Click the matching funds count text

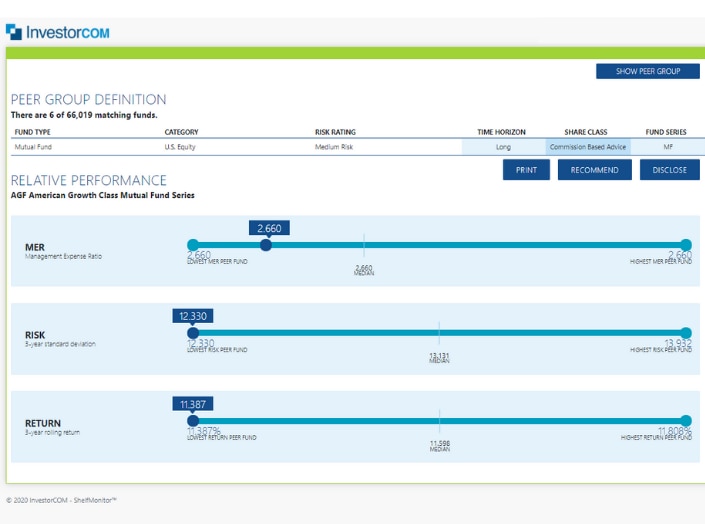tap(84, 115)
